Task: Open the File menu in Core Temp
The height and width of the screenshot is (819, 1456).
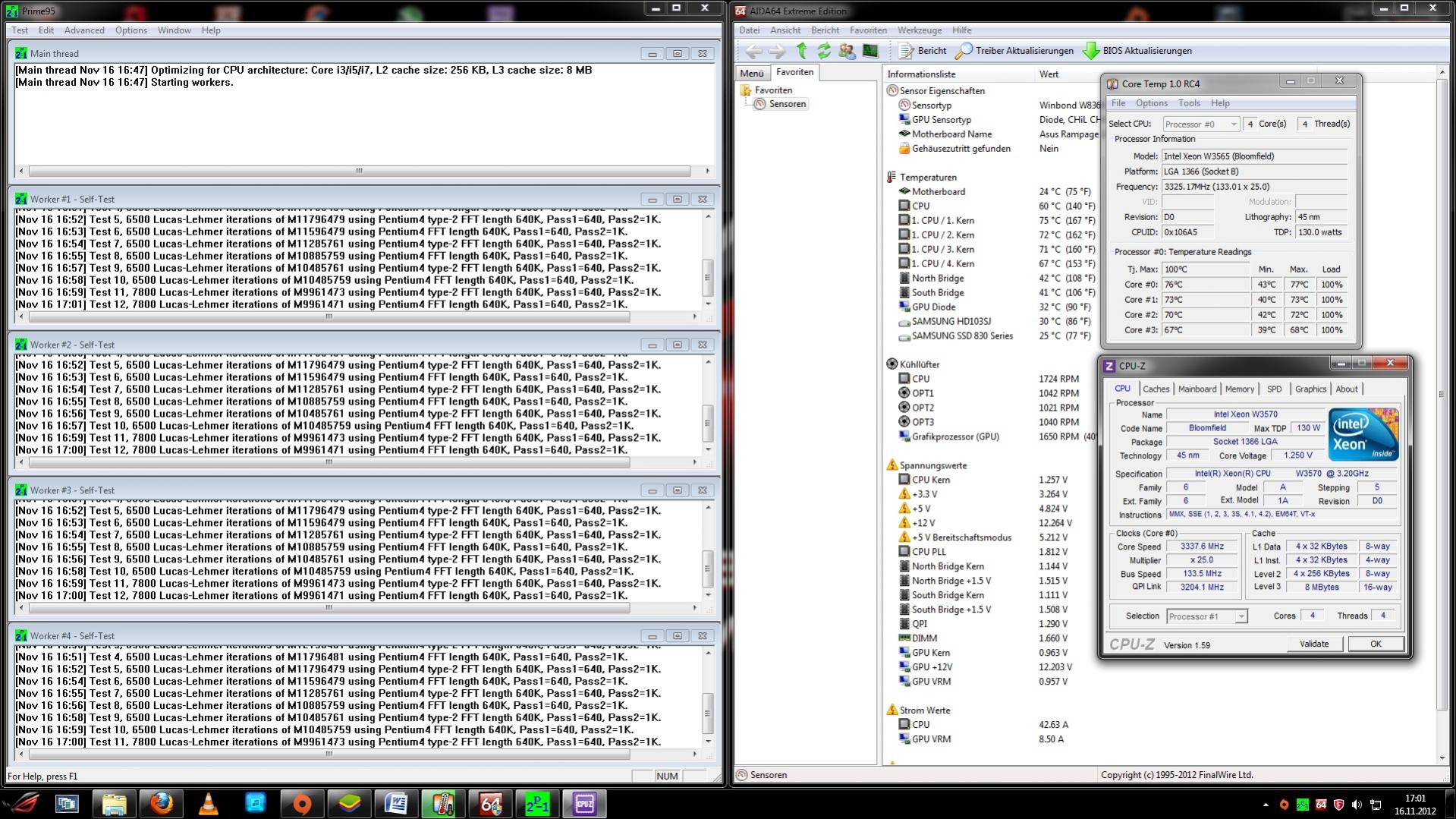Action: 1118,103
